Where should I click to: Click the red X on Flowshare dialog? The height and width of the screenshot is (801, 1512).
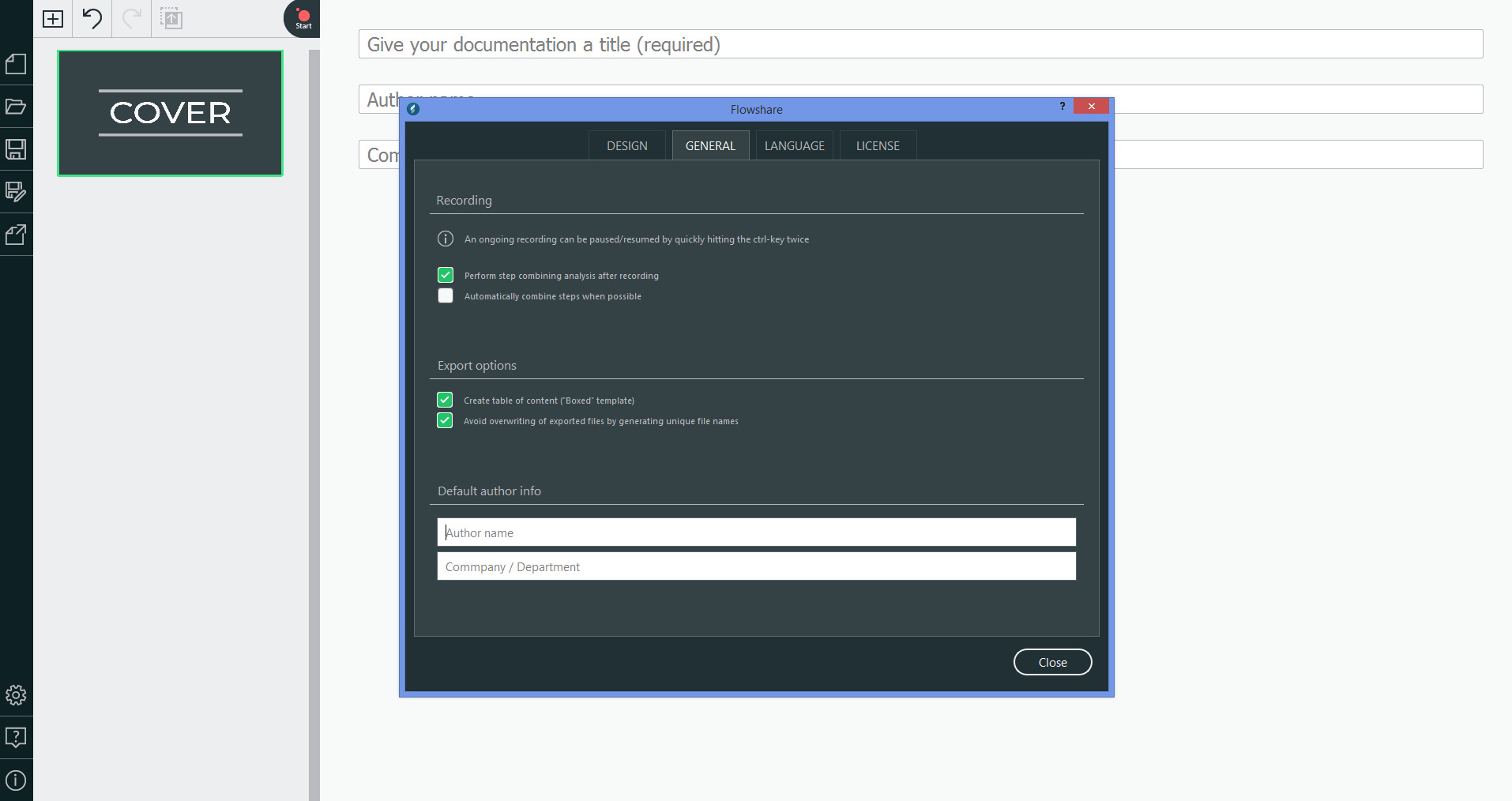1092,106
